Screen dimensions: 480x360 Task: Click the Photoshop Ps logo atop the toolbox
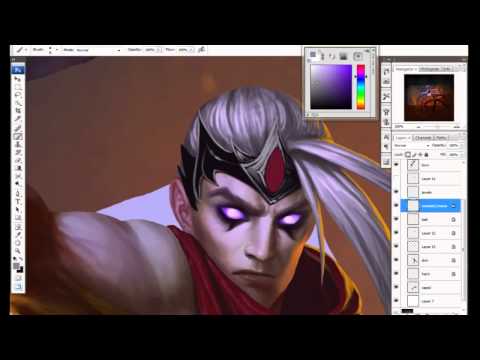(x=17, y=70)
